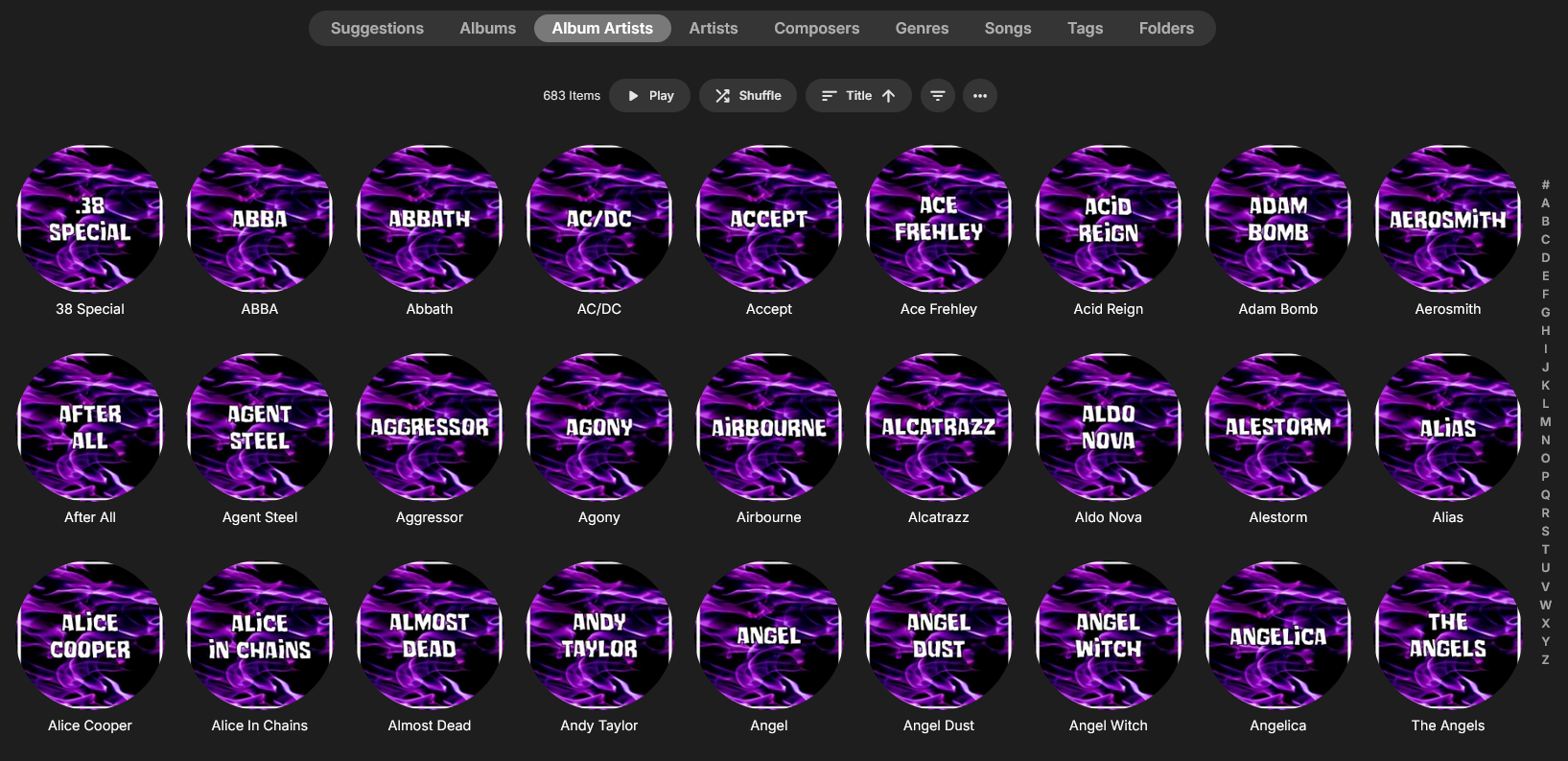
Task: Switch to the Folders tab
Action: coord(1166,29)
